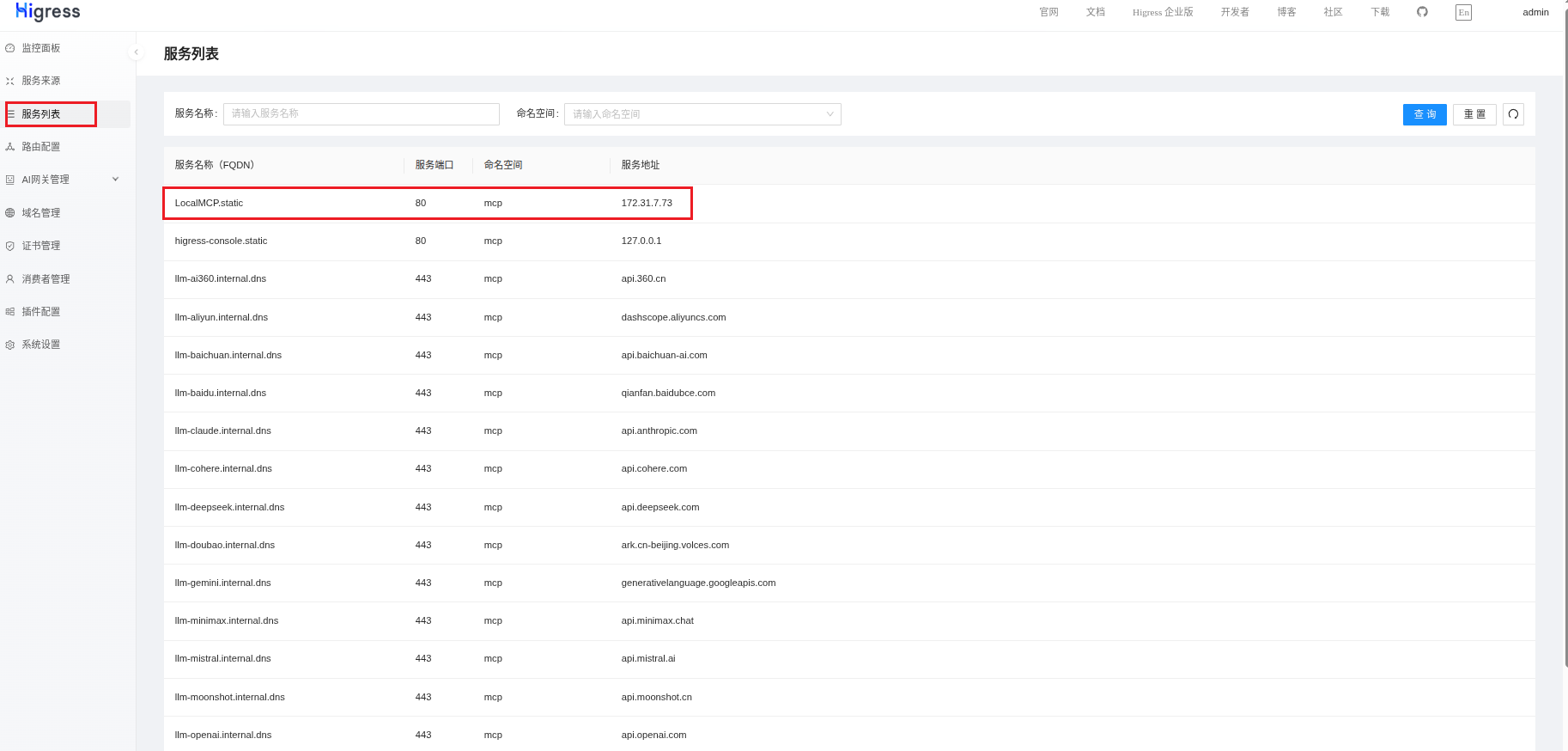Open the 命名空间 dropdown
Image resolution: width=1568 pixels, height=751 pixels.
702,114
